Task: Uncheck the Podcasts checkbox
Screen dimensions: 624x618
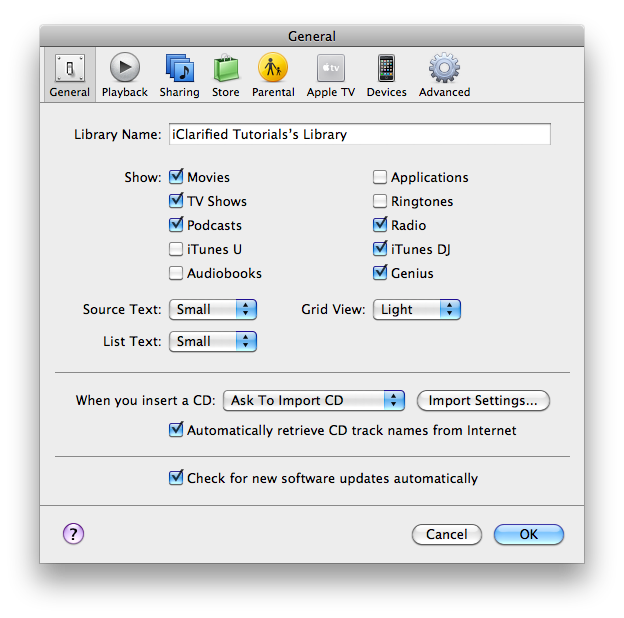Action: [176, 225]
